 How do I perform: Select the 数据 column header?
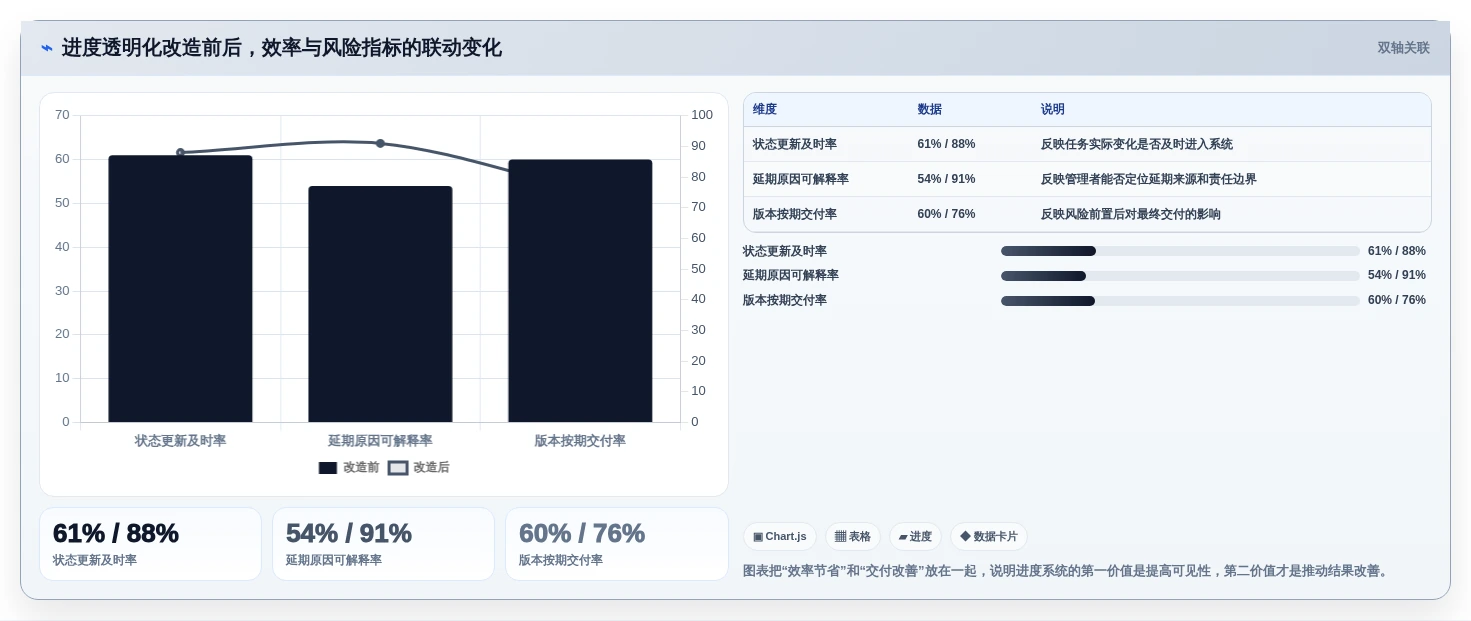click(930, 109)
